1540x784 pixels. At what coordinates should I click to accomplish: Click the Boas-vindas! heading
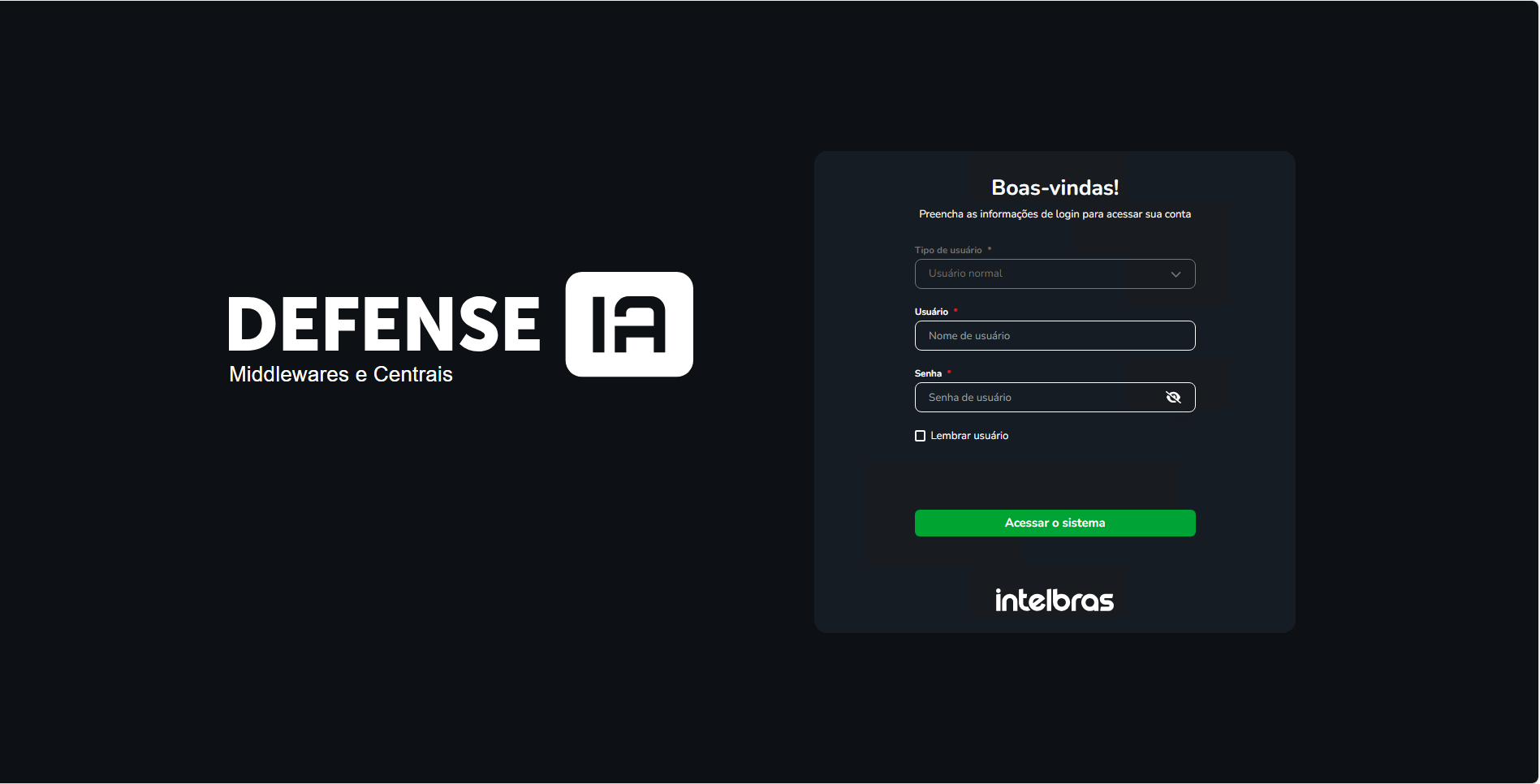click(1055, 187)
